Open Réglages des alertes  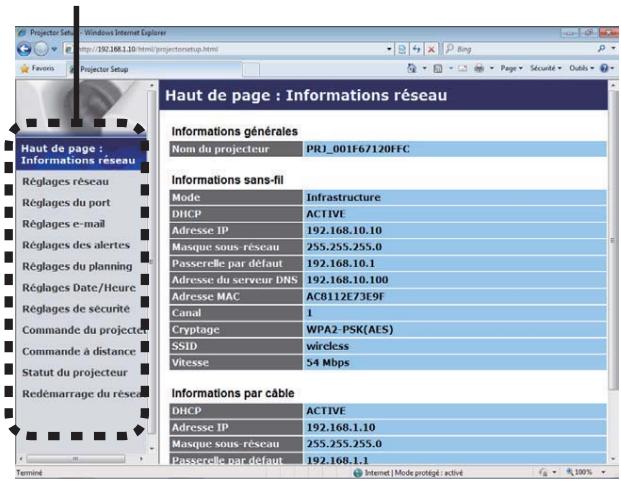[x=76, y=245]
